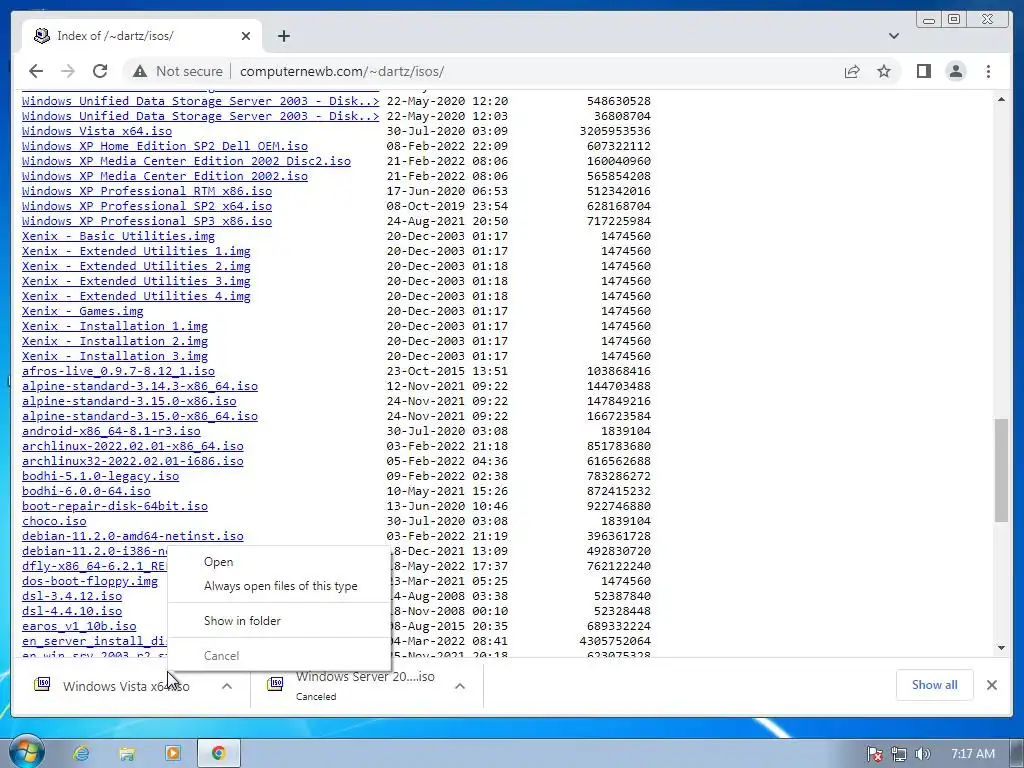
Task: Open Xenix - Installation 2.img link
Action: coord(115,341)
